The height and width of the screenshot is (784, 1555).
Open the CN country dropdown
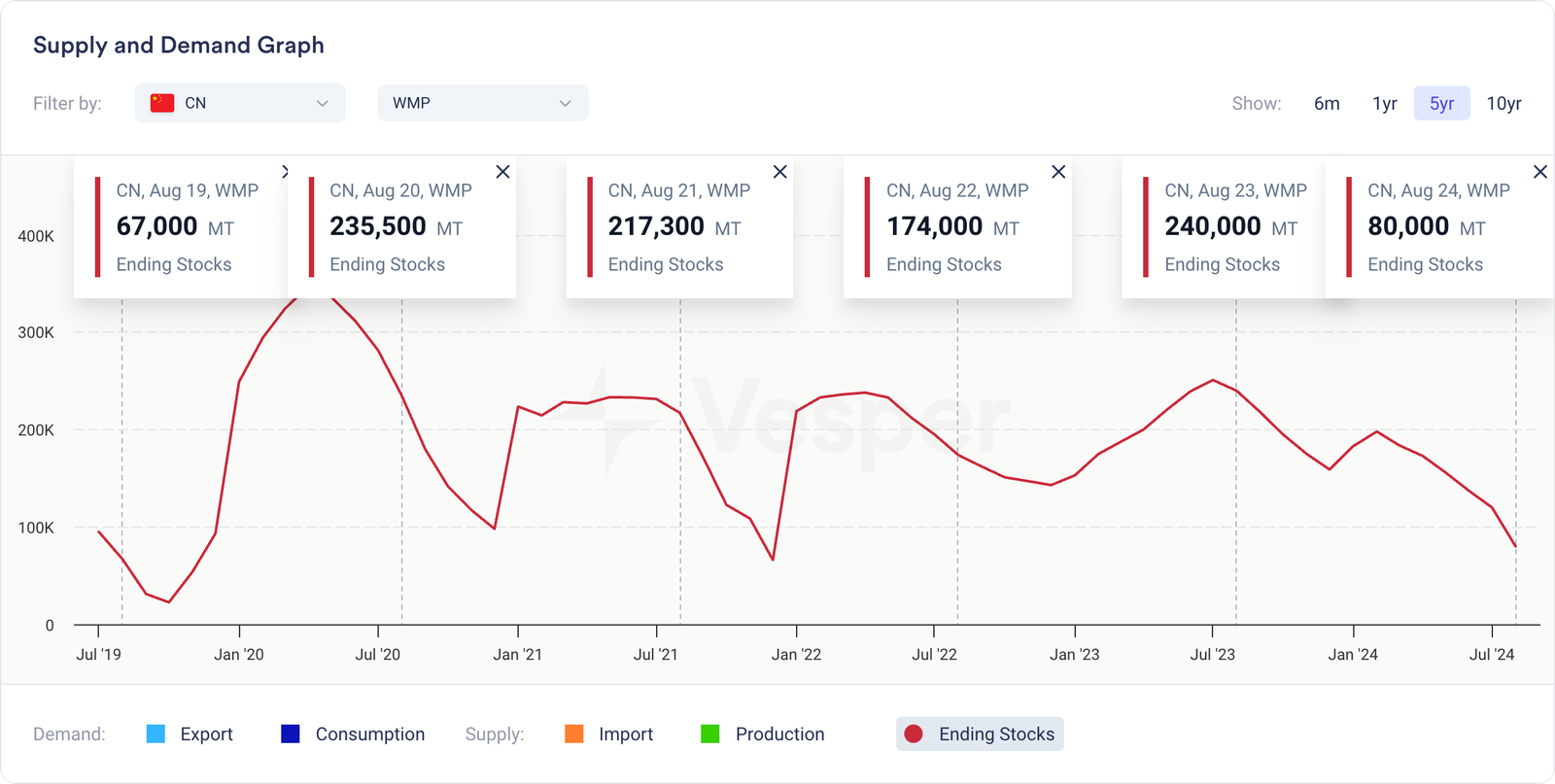pyautogui.click(x=240, y=103)
